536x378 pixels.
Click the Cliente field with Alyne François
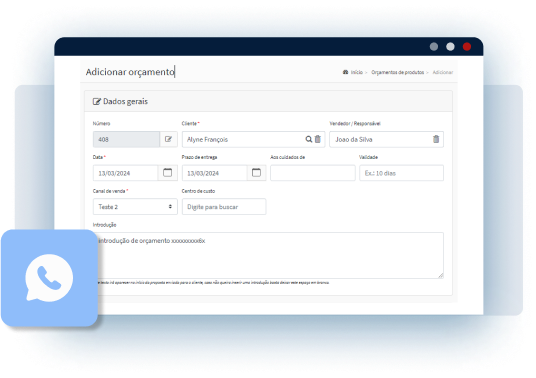pyautogui.click(x=253, y=139)
